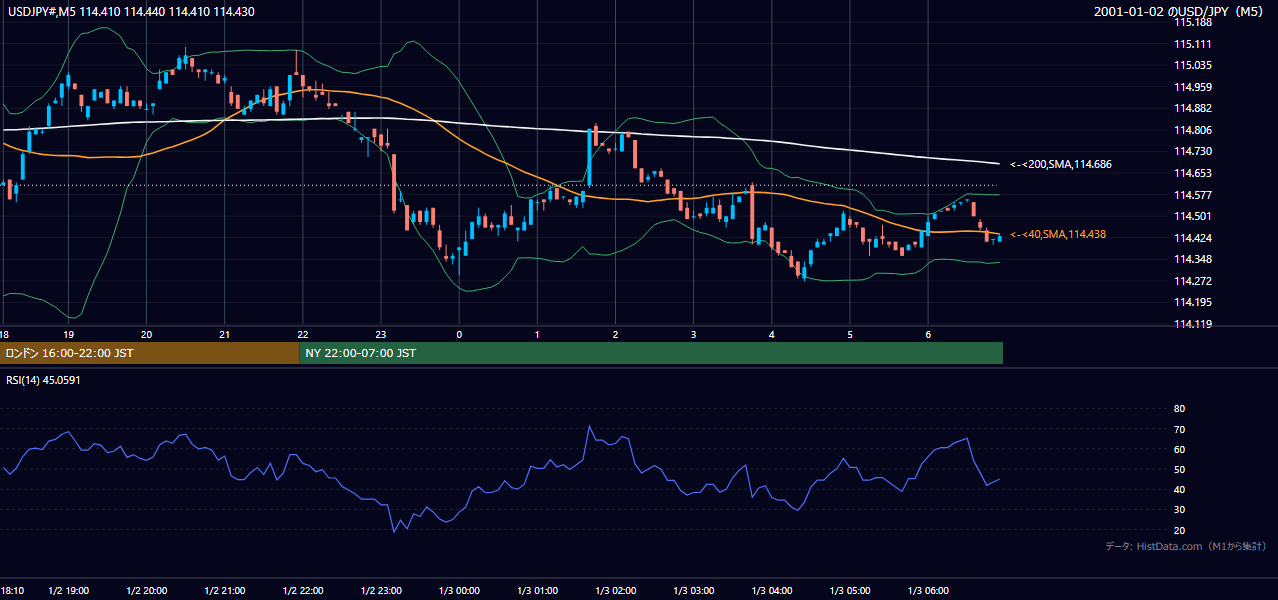Viewport: 1278px width, 600px height.
Task: Click the 1/3 02:00 time axis label
Action: pyautogui.click(x=615, y=590)
